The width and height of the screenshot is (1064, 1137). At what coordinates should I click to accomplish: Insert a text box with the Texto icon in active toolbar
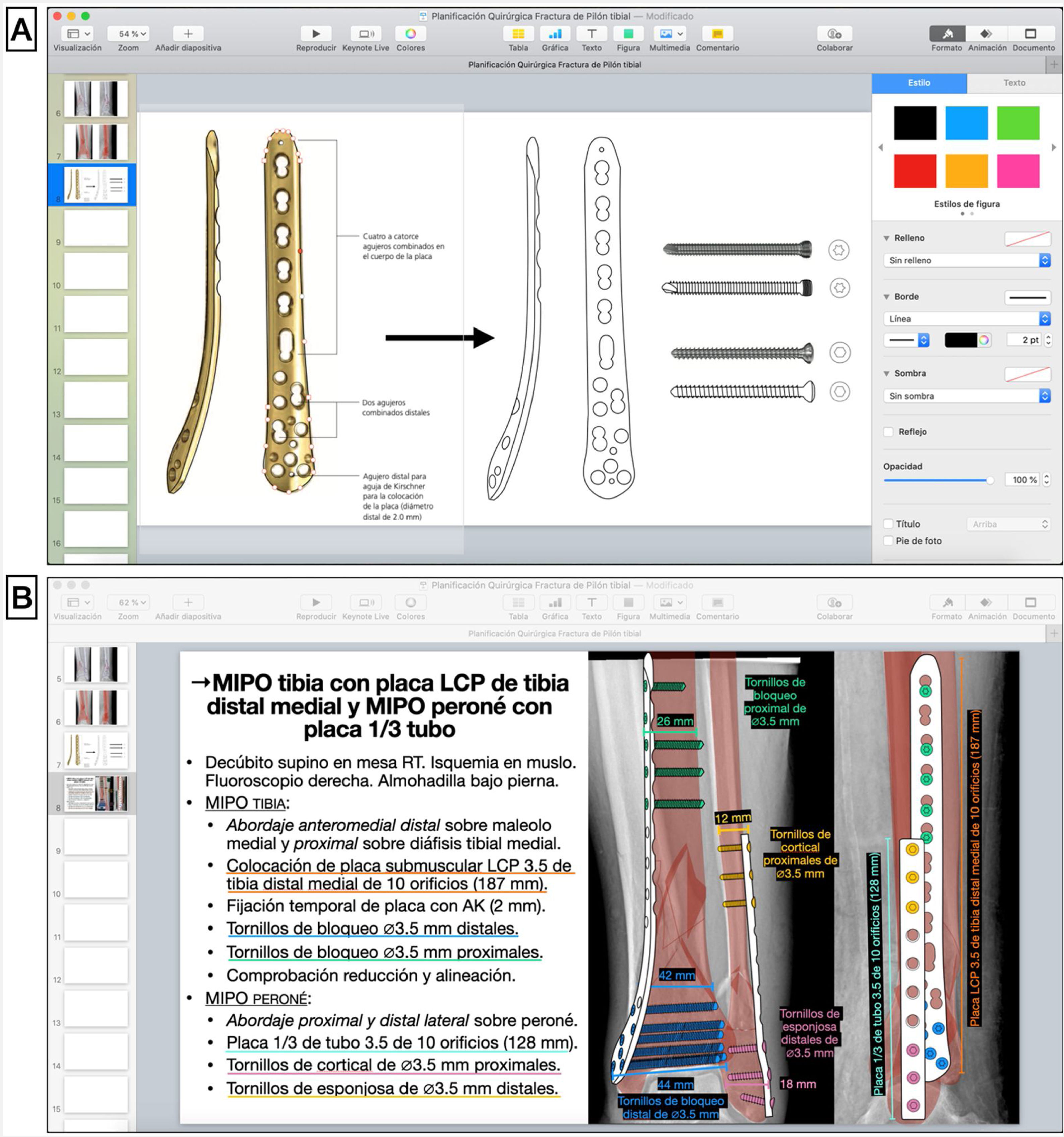[x=591, y=34]
